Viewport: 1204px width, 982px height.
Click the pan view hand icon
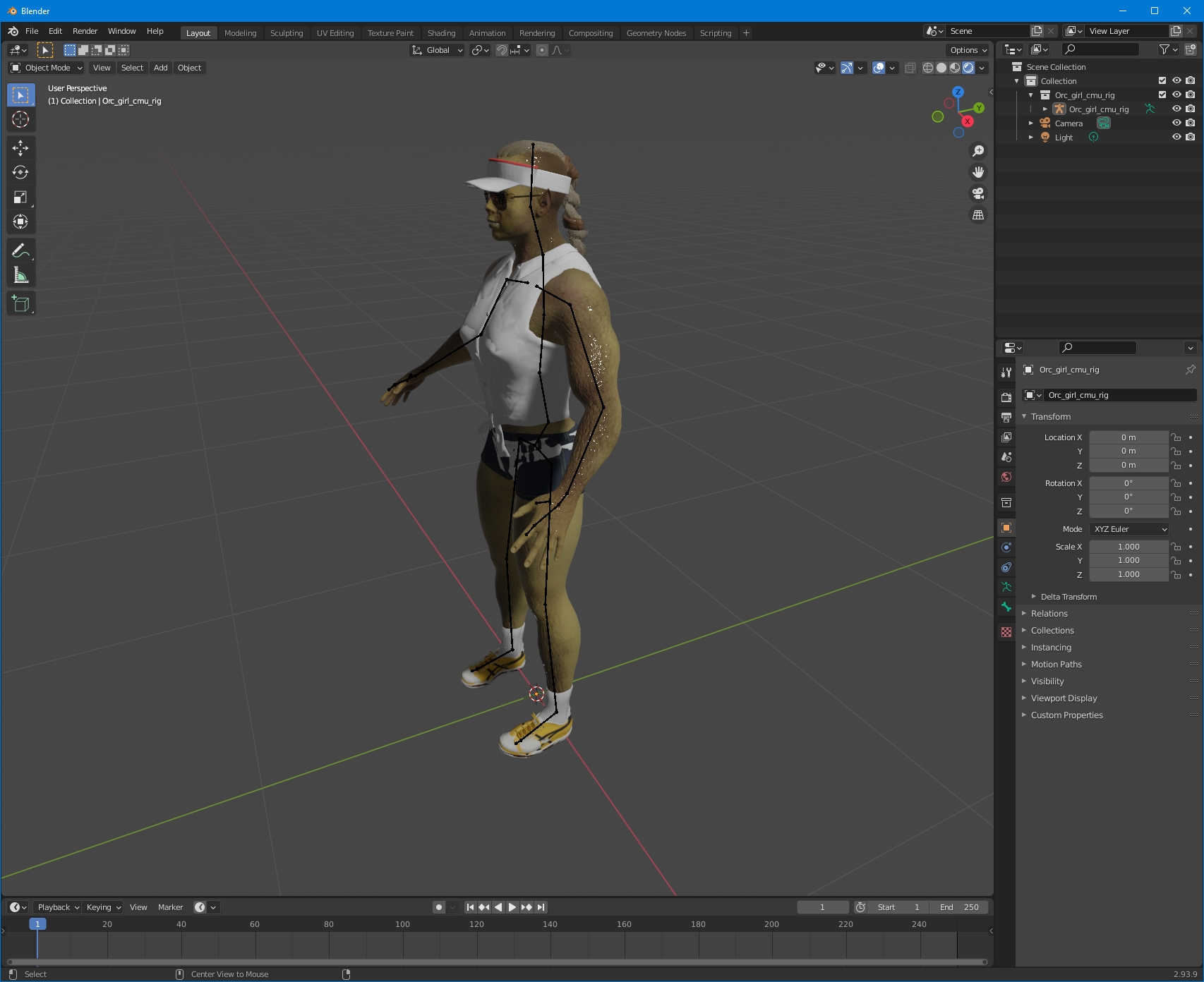click(x=978, y=172)
